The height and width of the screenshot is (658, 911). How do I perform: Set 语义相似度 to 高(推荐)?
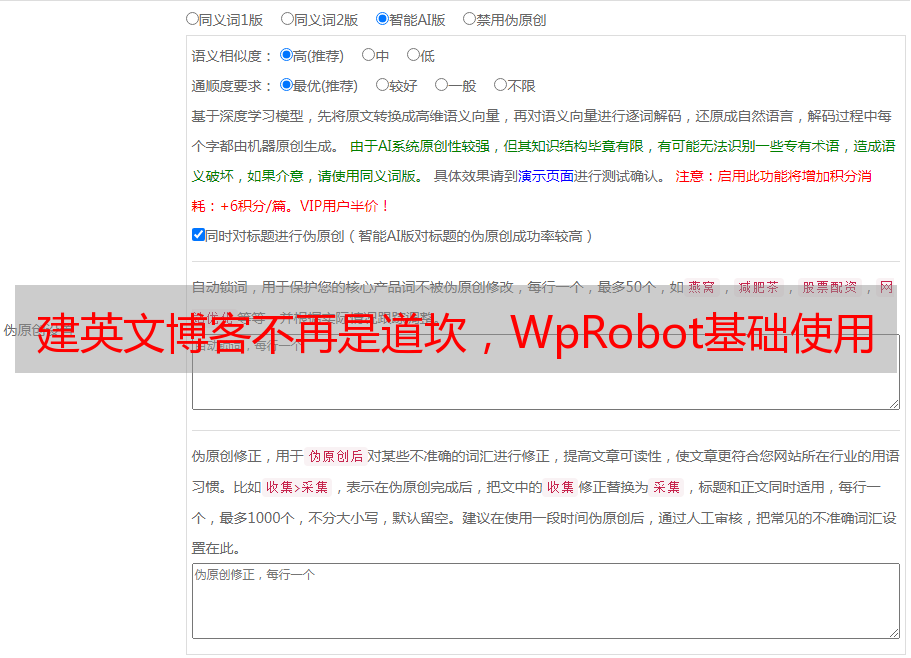286,55
